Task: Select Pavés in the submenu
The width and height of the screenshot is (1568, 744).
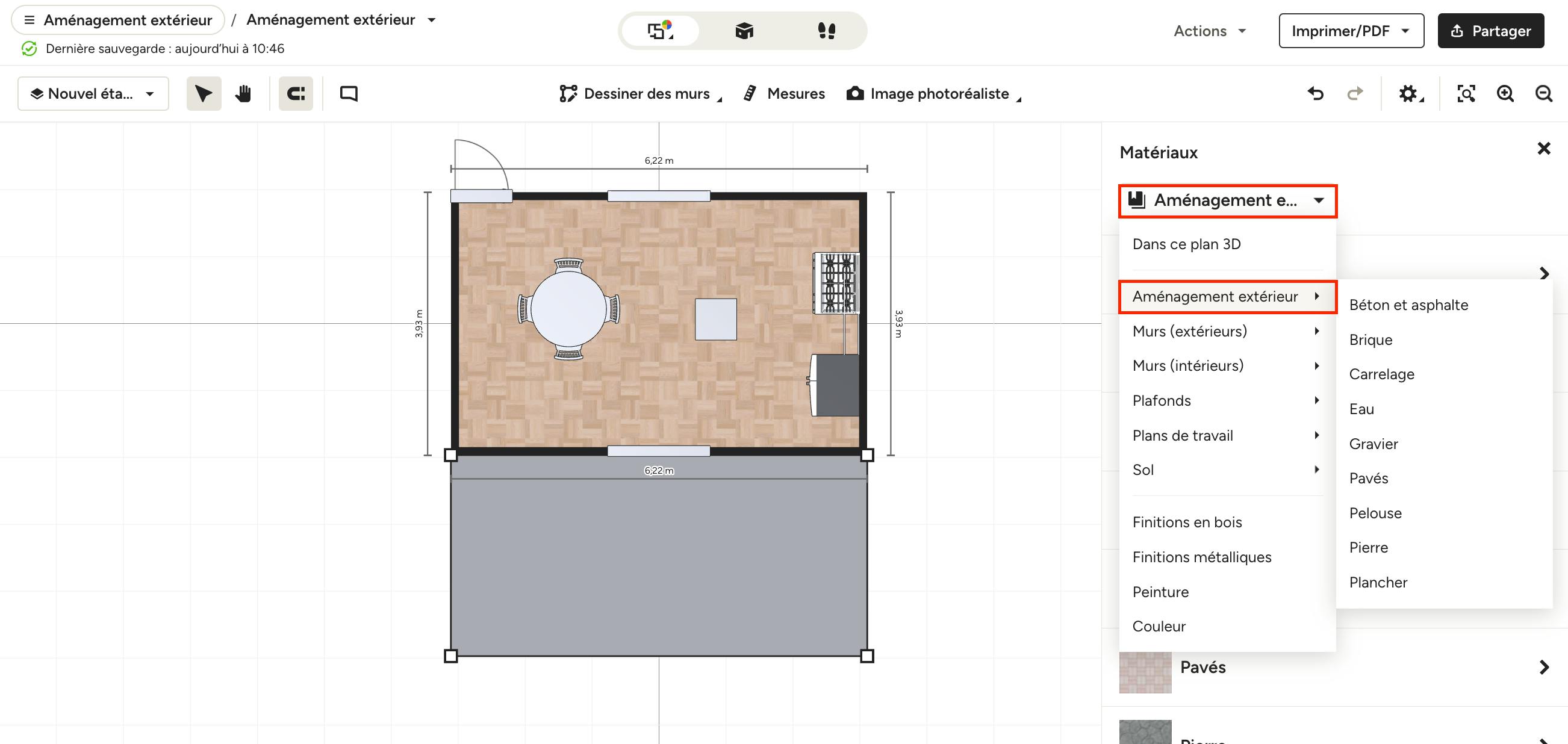Action: [x=1444, y=478]
